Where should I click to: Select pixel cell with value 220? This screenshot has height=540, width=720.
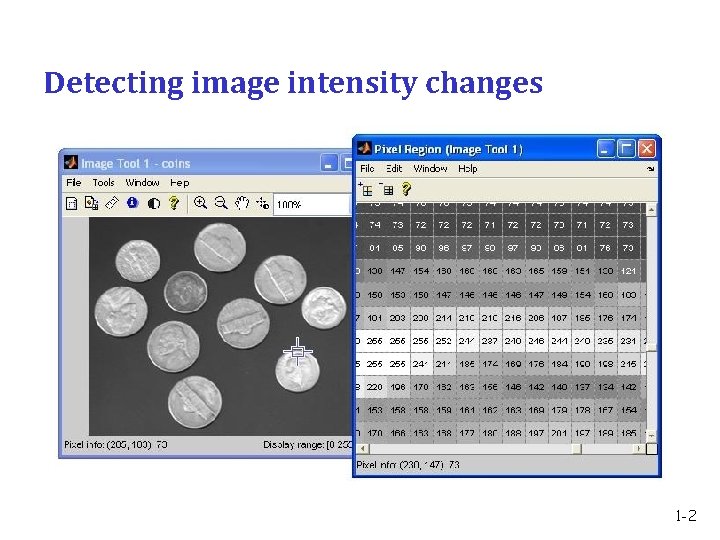375,387
